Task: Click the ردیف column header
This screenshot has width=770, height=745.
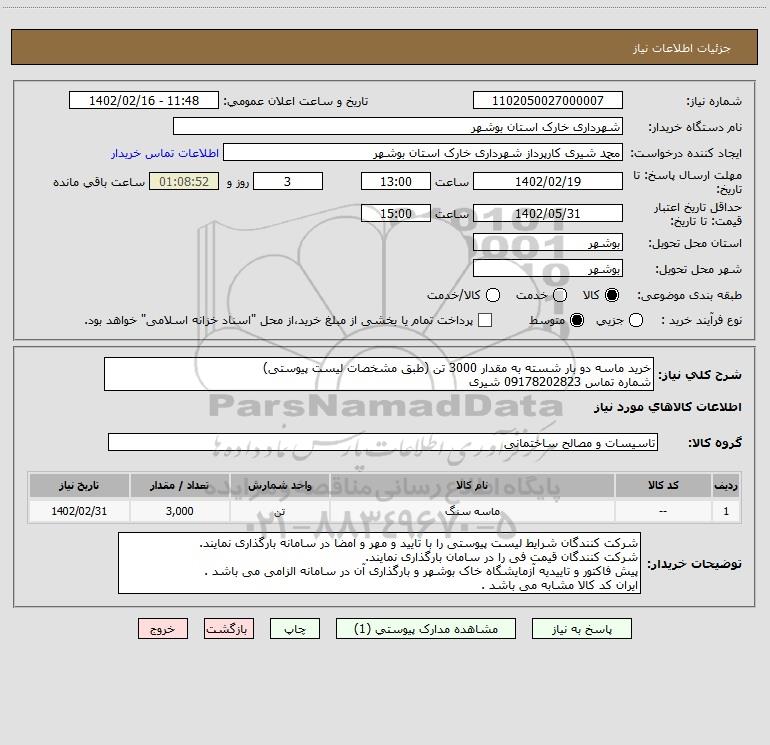Action: click(x=726, y=485)
